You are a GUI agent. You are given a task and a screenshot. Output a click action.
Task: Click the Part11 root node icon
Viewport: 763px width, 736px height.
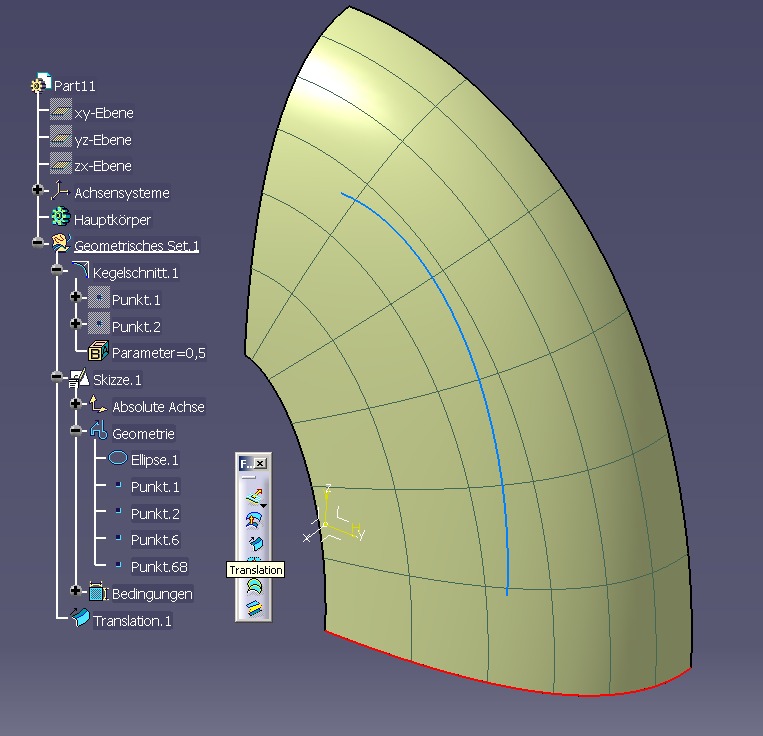(x=41, y=83)
